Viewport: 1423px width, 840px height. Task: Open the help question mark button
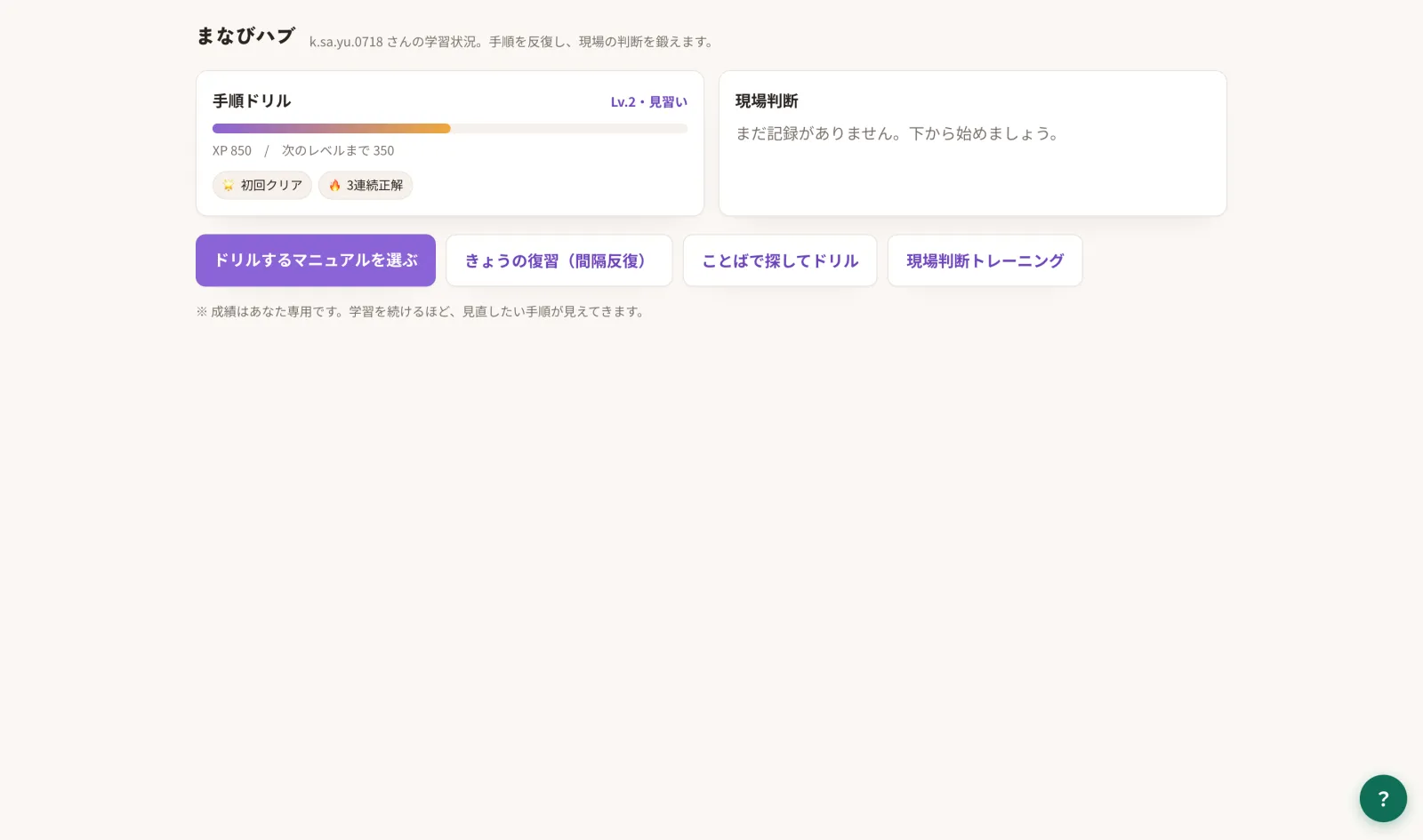point(1383,798)
